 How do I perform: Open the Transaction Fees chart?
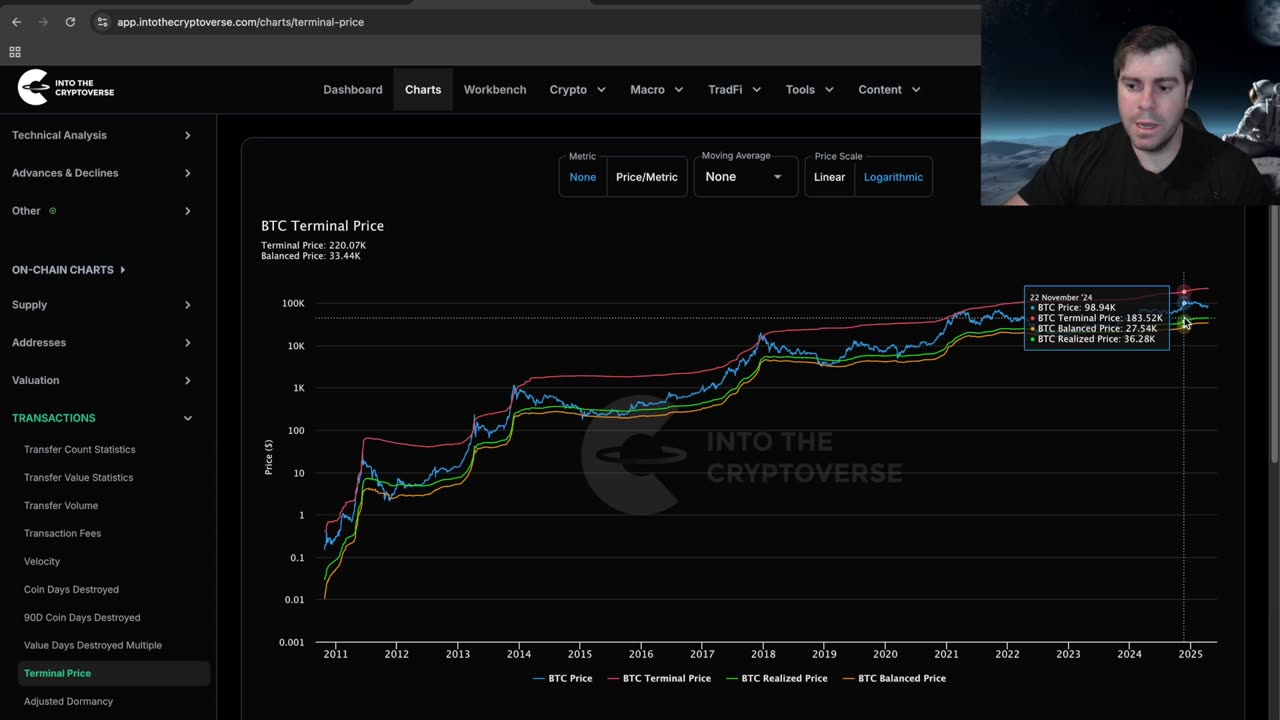(62, 534)
